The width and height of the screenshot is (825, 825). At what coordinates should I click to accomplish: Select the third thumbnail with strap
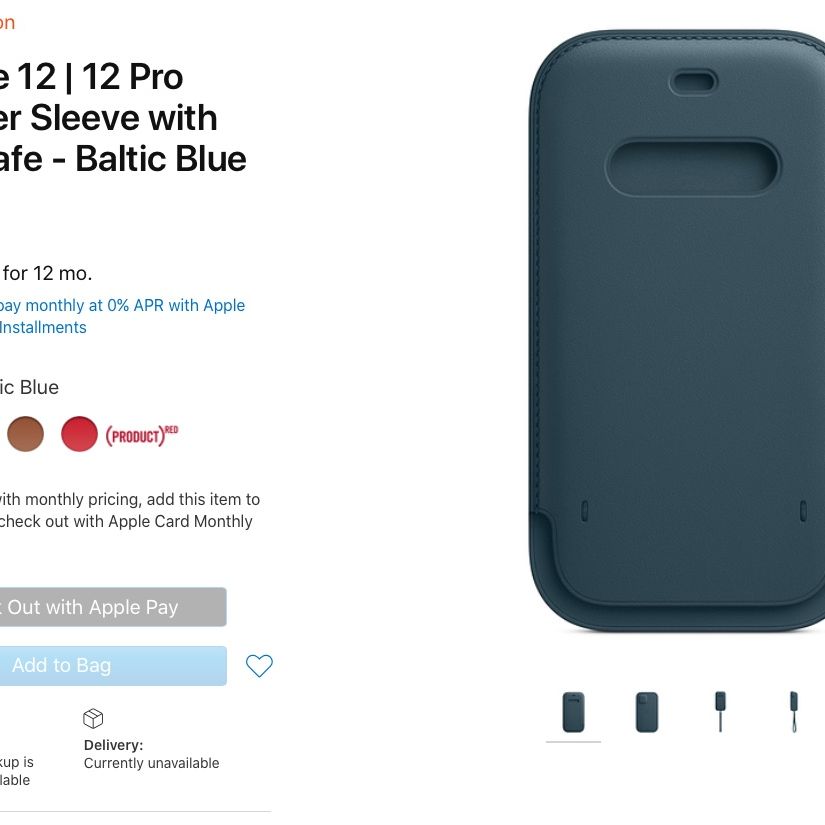click(x=720, y=712)
